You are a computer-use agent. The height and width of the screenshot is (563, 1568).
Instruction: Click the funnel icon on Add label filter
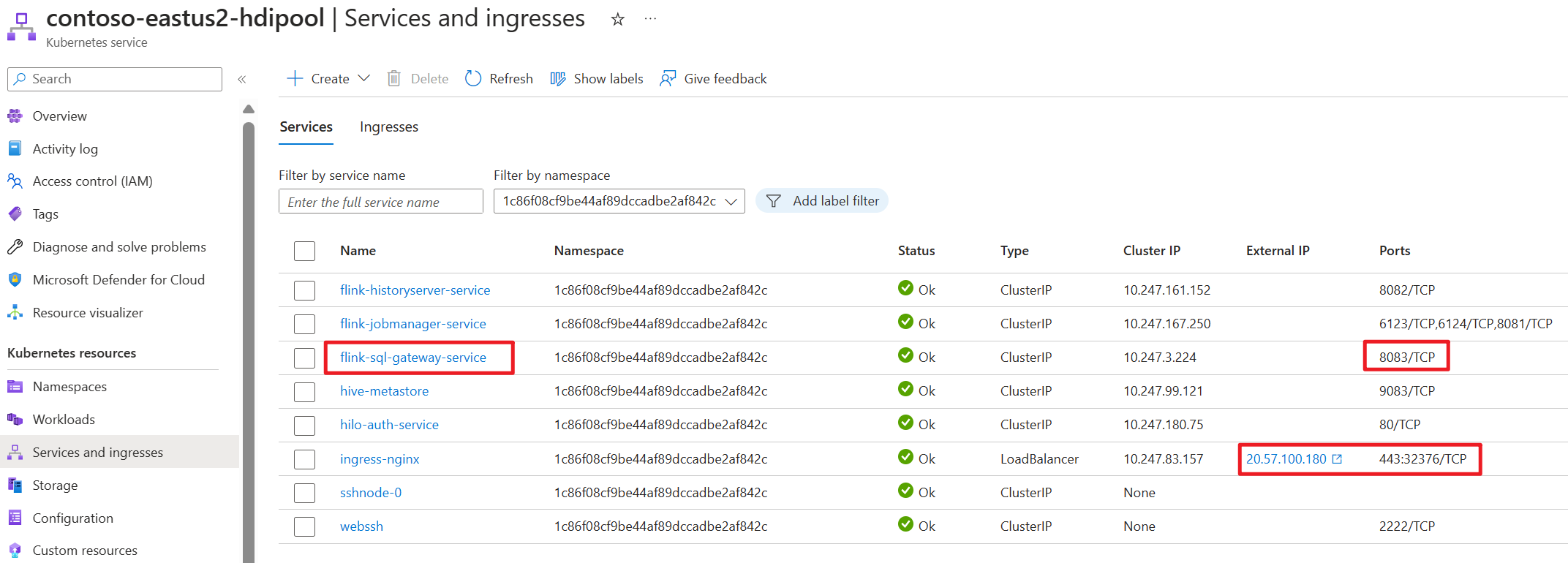click(x=774, y=201)
